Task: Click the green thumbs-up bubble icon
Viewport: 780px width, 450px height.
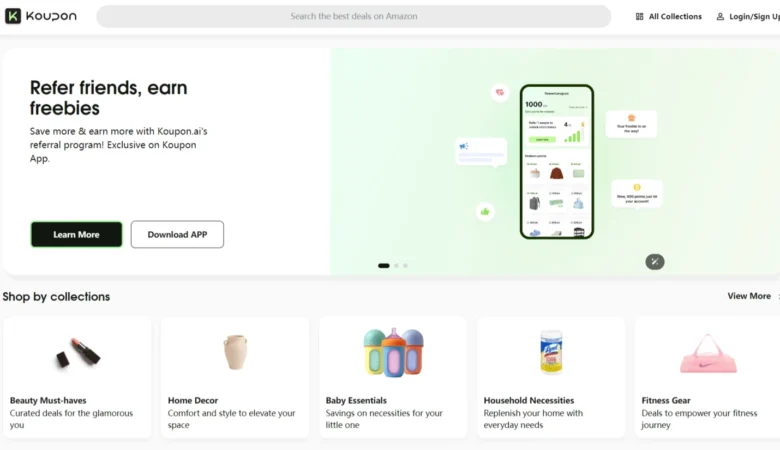Action: 485,212
